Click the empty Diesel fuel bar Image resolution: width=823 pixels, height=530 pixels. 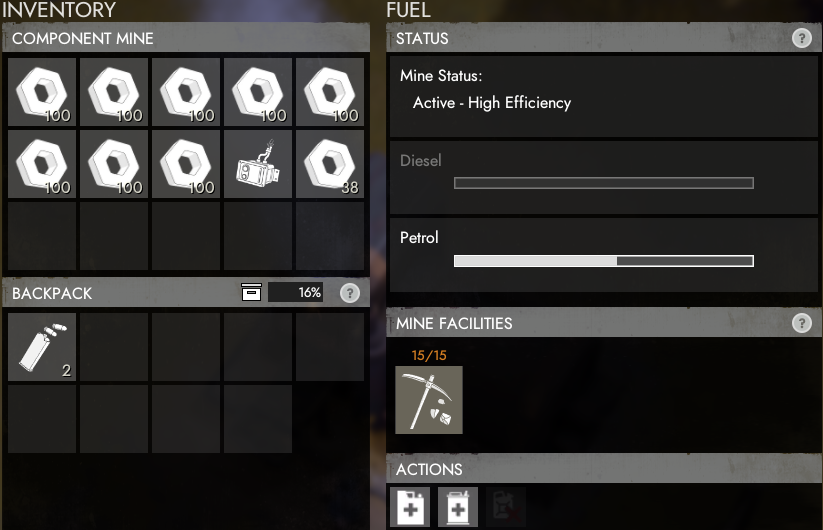(x=604, y=183)
